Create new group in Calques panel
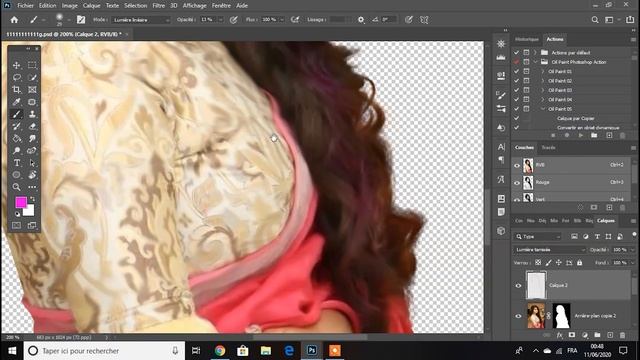Image resolution: width=640 pixels, height=360 pixels. (x=597, y=335)
